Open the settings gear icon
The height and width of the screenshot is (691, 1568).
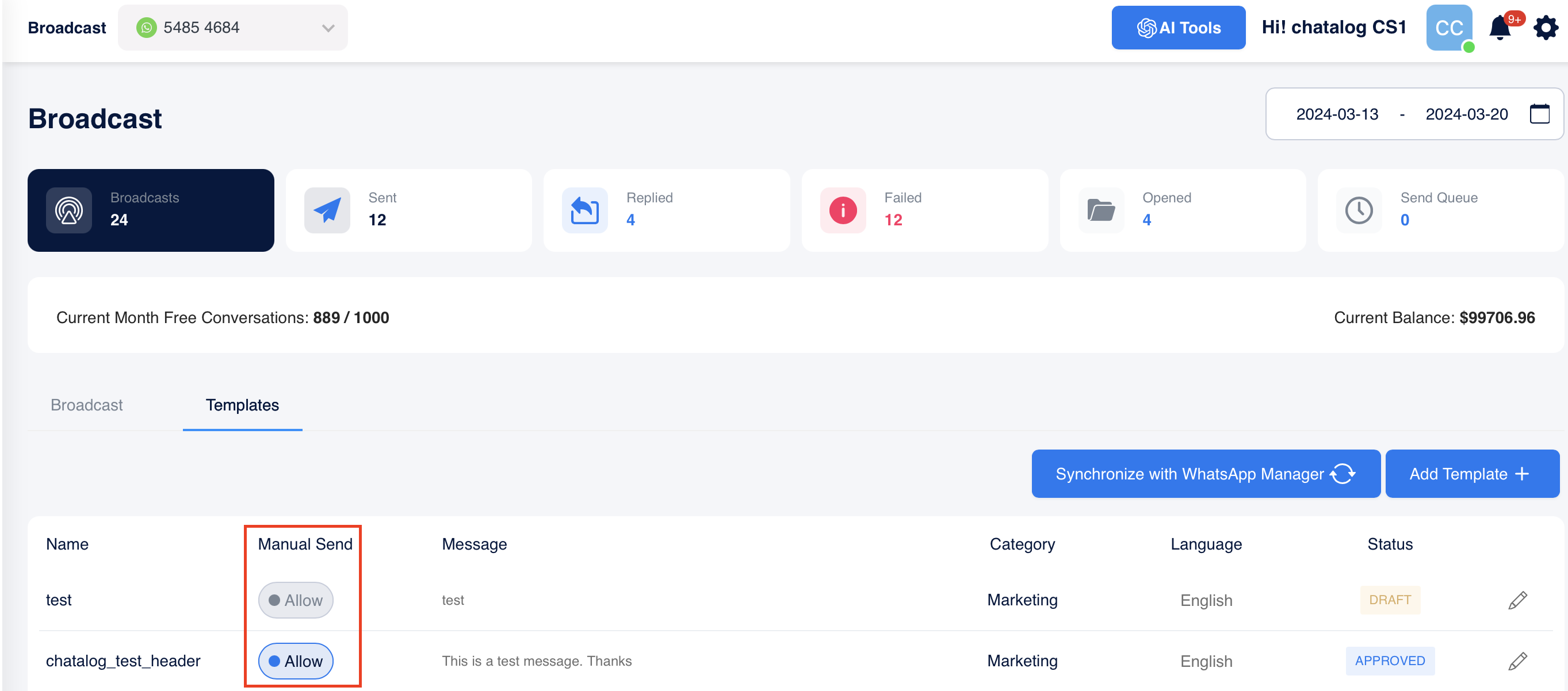coord(1545,28)
